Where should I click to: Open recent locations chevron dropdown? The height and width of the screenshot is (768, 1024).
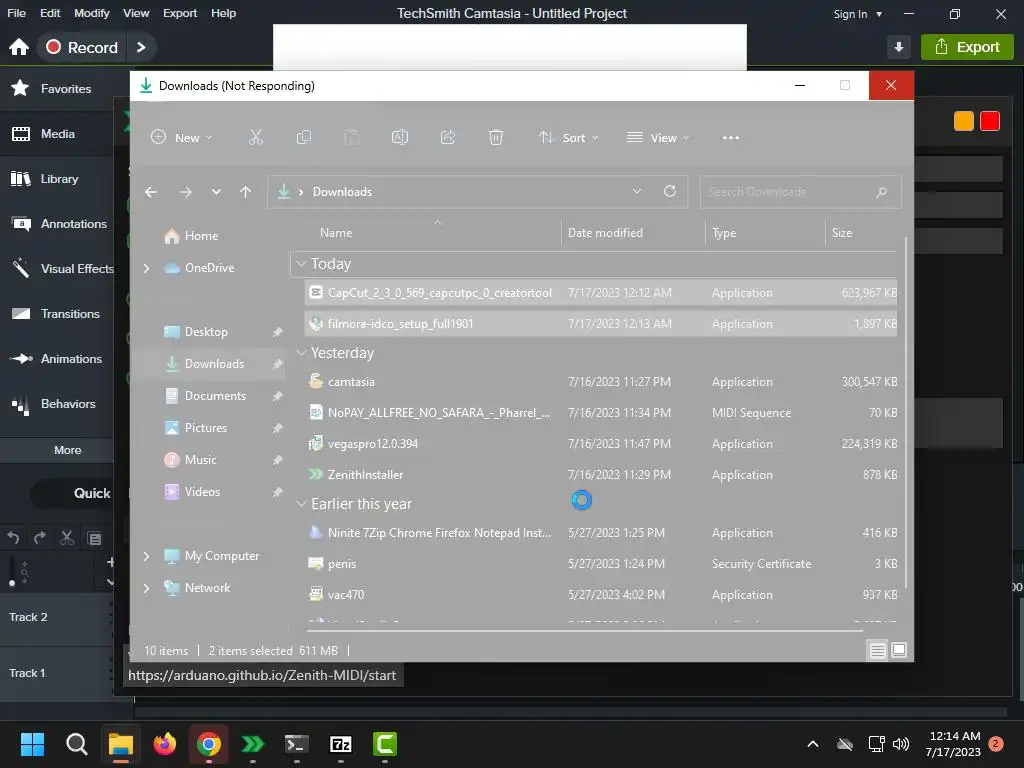pyautogui.click(x=216, y=192)
